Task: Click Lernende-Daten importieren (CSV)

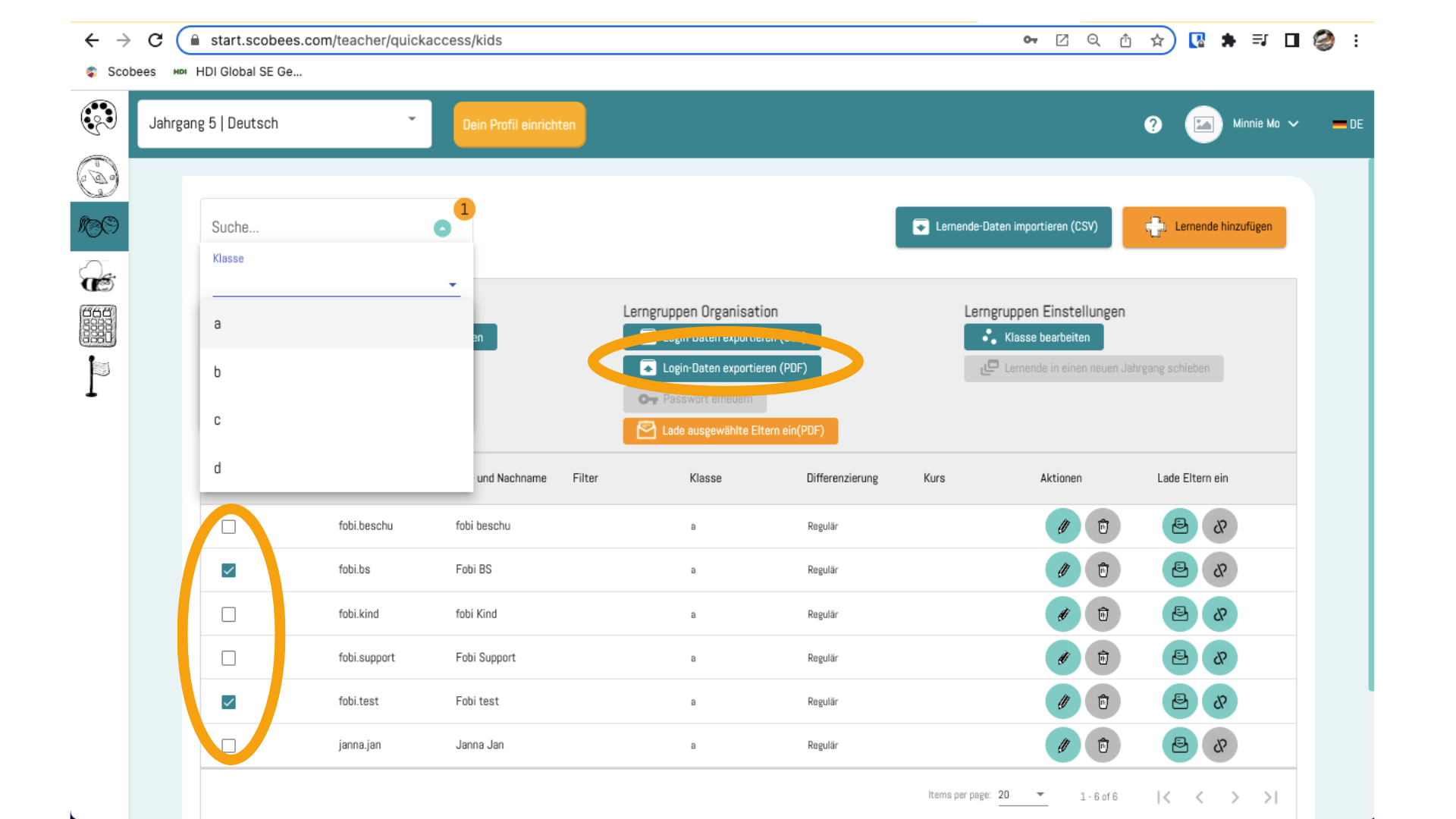Action: [x=1003, y=227]
